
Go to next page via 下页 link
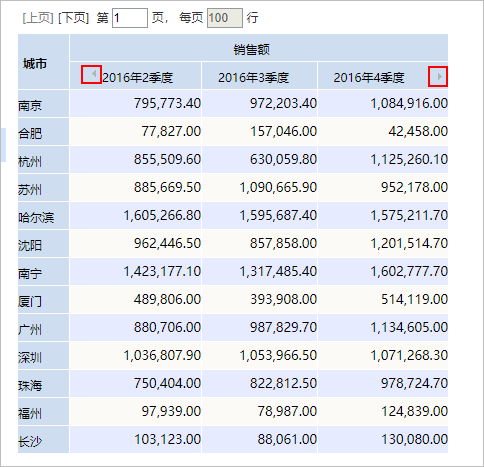tap(74, 18)
